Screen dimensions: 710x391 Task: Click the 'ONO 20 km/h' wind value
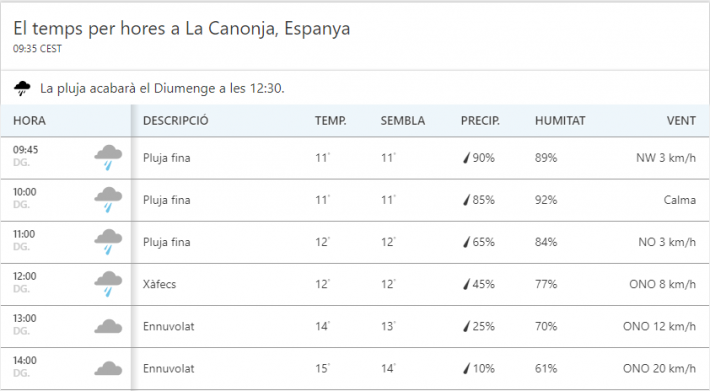[x=659, y=368]
